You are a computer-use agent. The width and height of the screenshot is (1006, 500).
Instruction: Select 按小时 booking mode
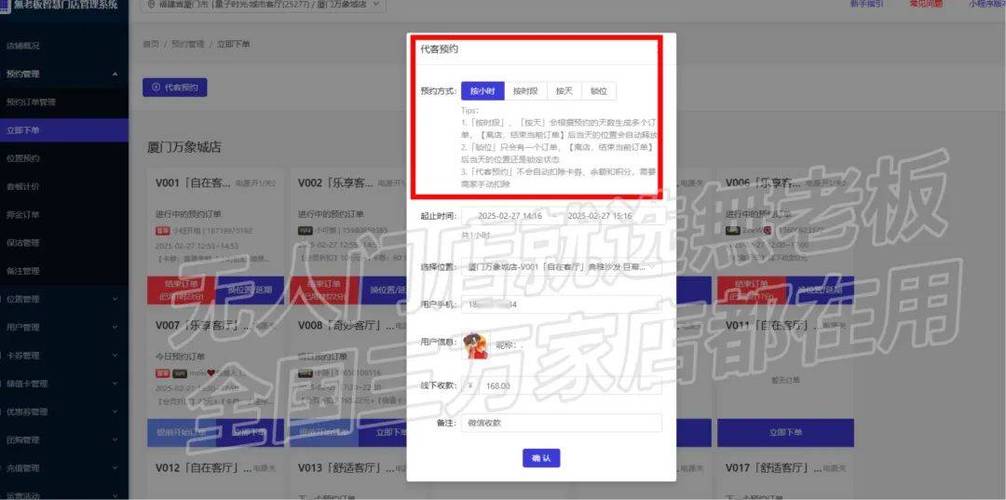[482, 91]
